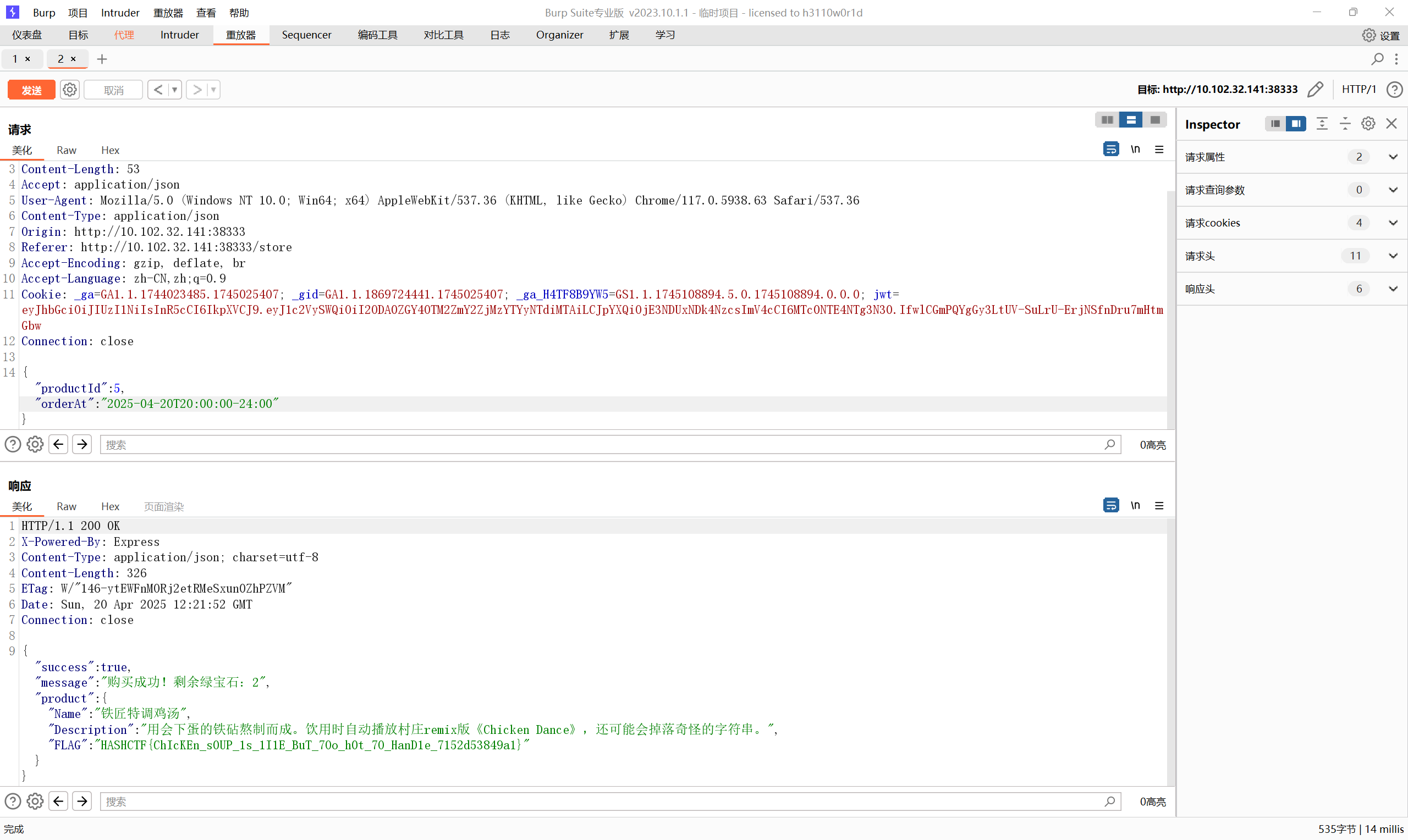
Task: Click Inspector collapse all sections icon
Action: tap(1345, 124)
